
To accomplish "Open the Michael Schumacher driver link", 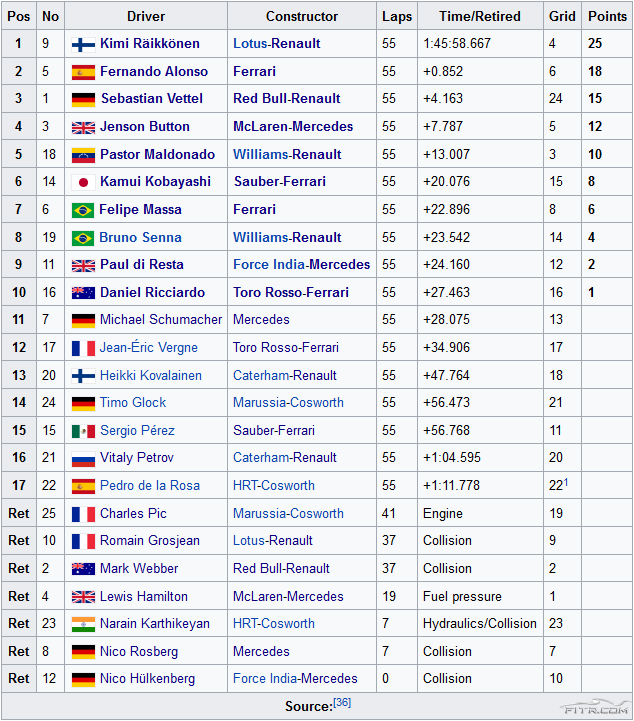I will [x=160, y=320].
